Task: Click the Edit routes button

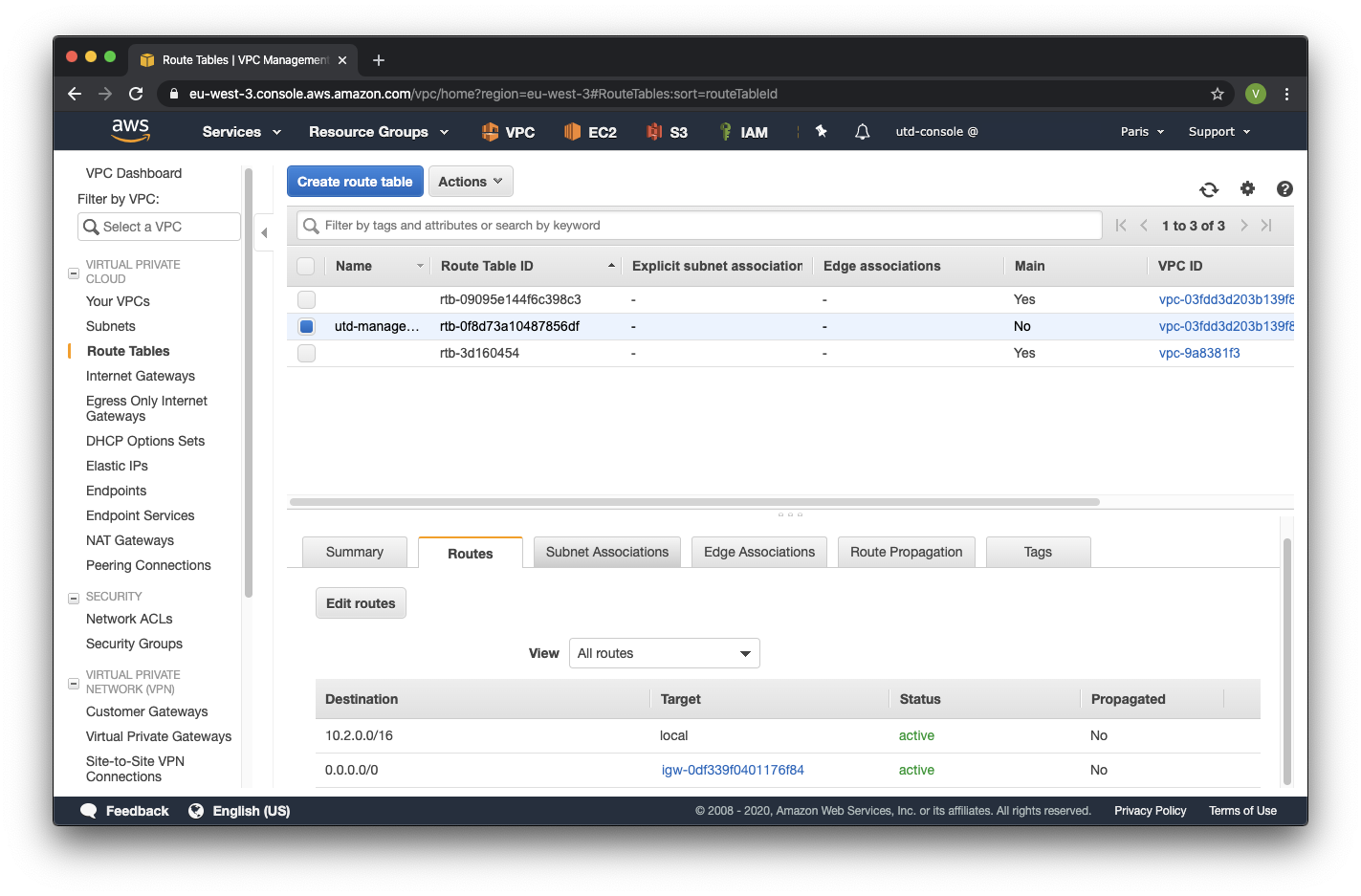Action: (x=361, y=603)
